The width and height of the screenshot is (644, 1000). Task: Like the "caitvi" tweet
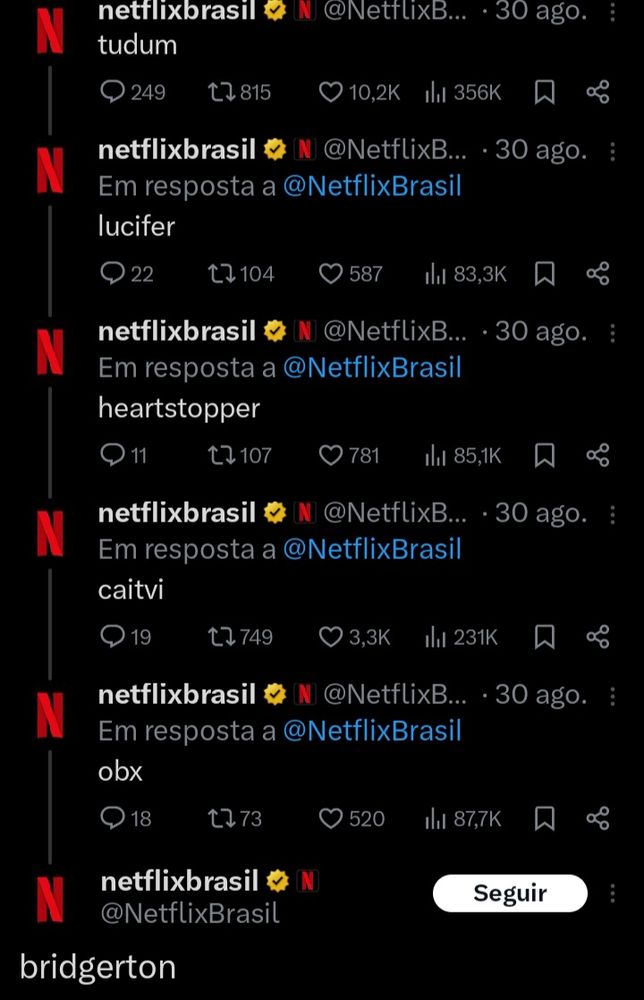[354, 637]
